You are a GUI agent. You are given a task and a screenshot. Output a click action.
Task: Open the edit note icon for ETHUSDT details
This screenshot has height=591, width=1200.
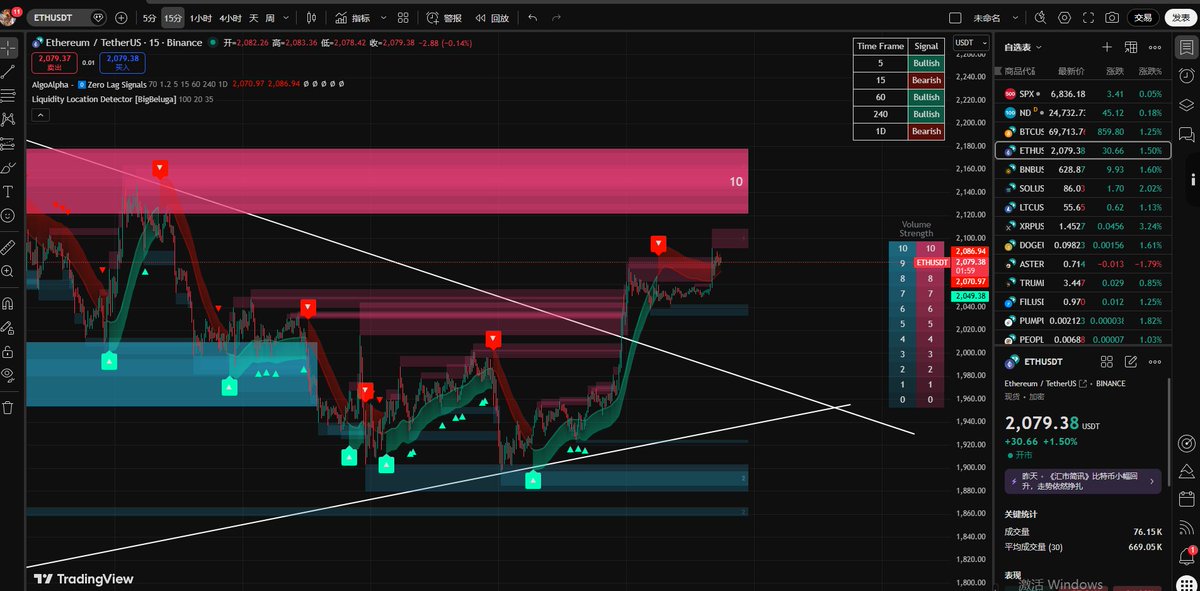point(1131,362)
